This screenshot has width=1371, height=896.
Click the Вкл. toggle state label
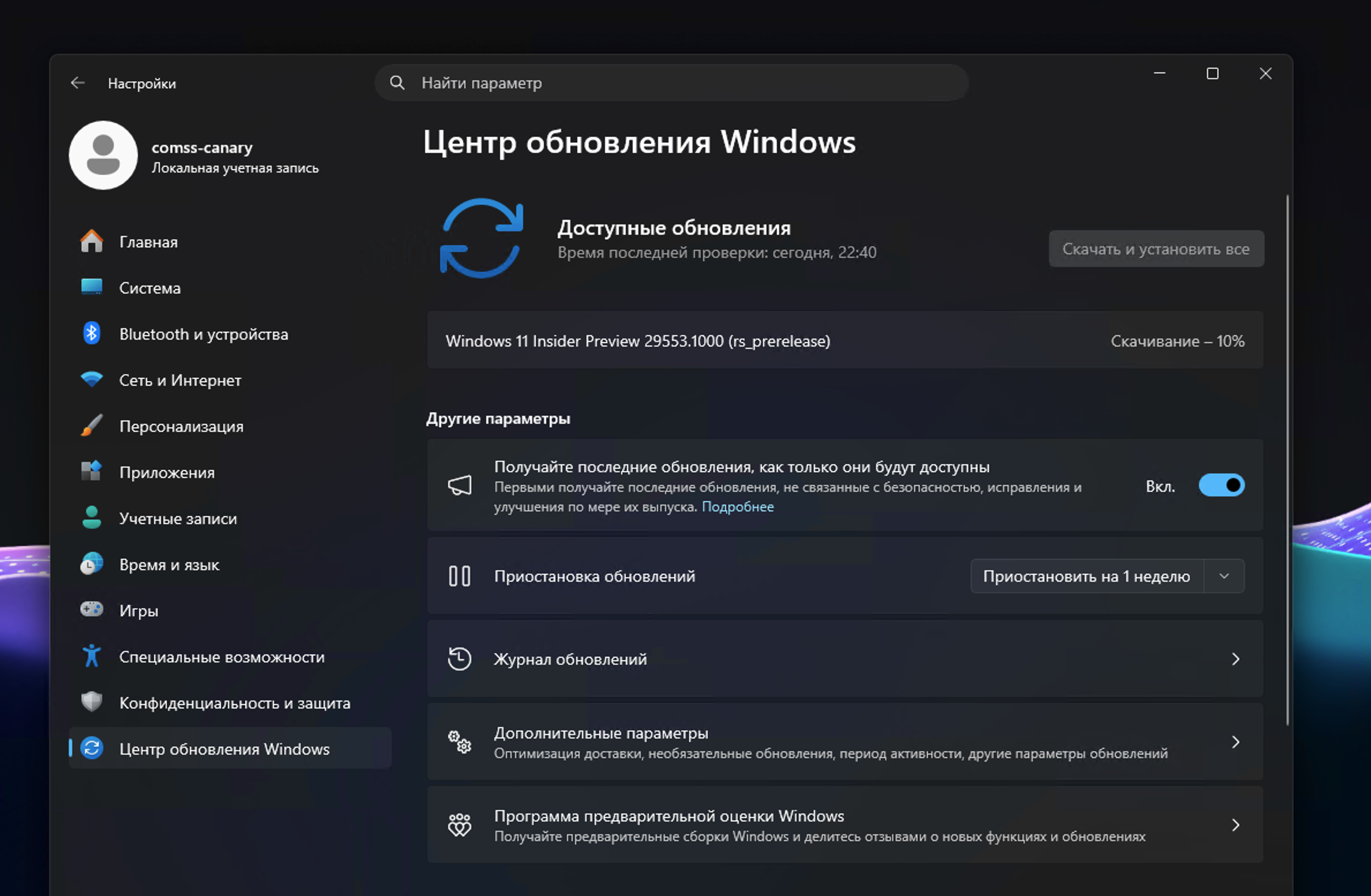[x=1160, y=486]
